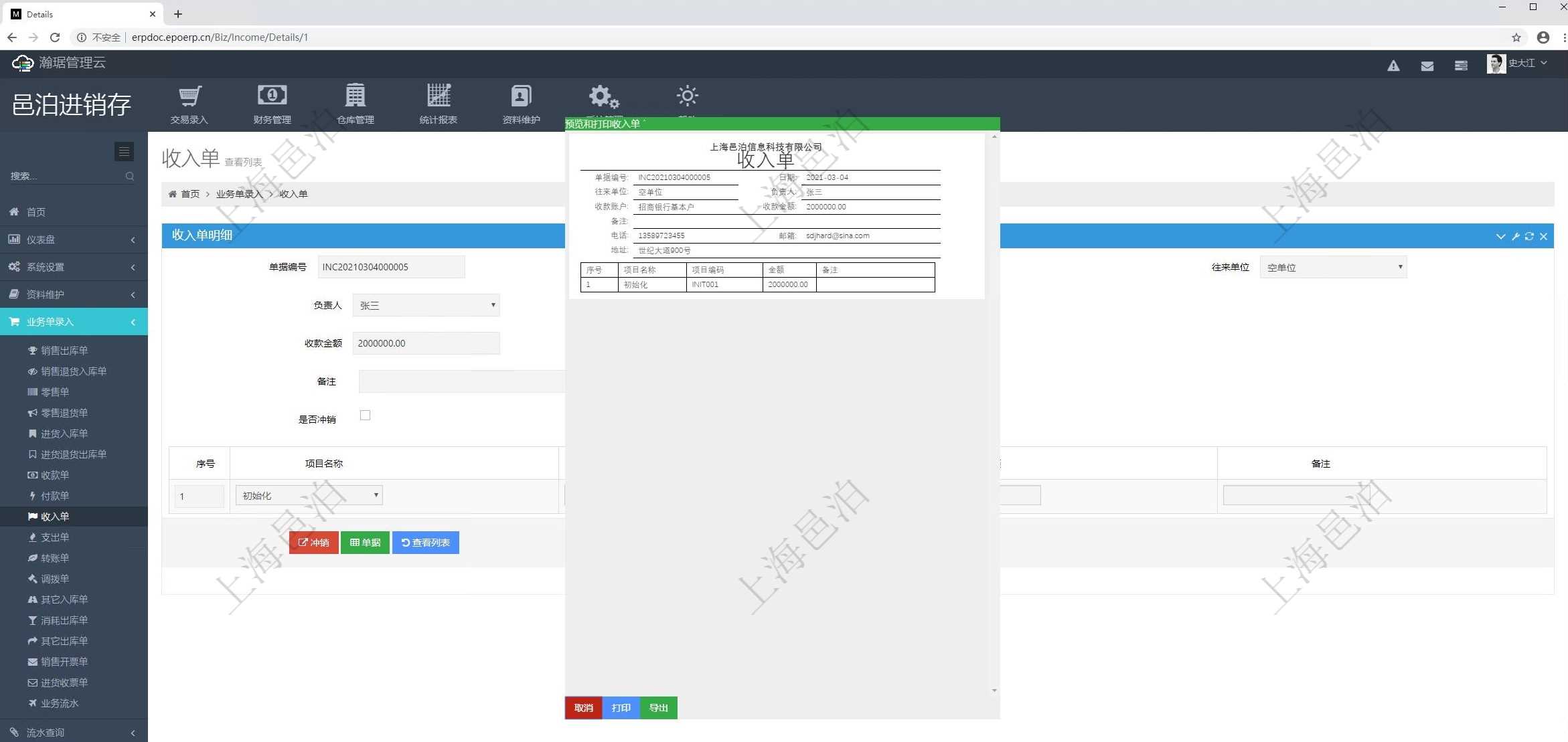Click the warning triangle alert icon
This screenshot has width=1568, height=742.
click(x=1393, y=66)
